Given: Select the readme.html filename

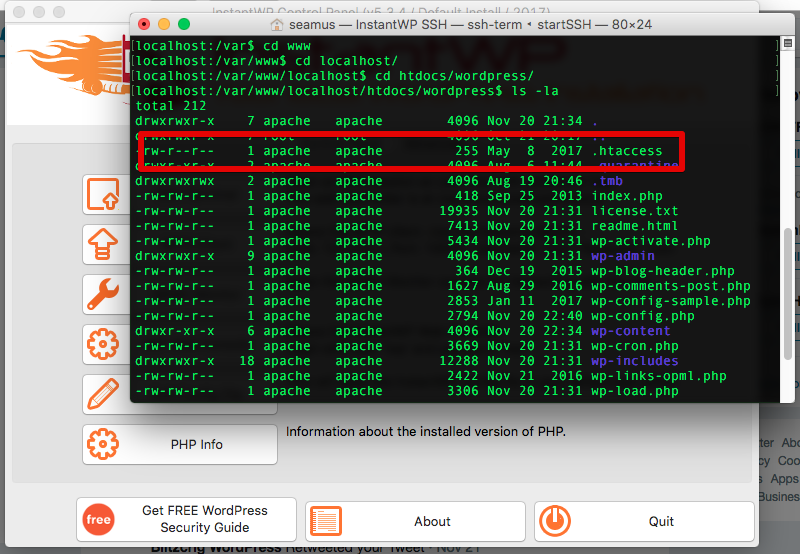Looking at the screenshot, I should tap(635, 226).
